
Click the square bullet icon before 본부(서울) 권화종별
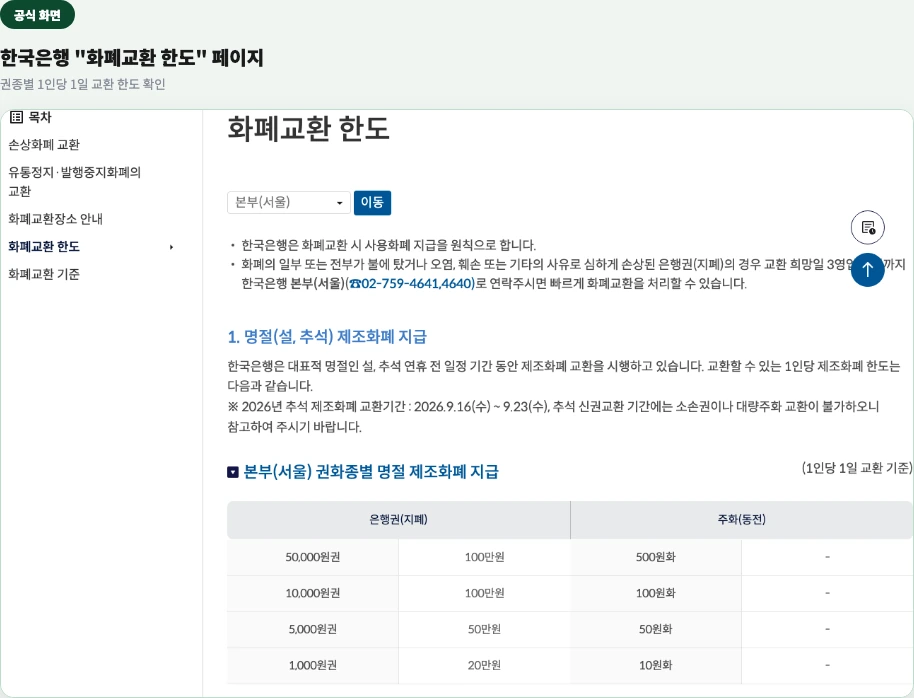point(233,472)
